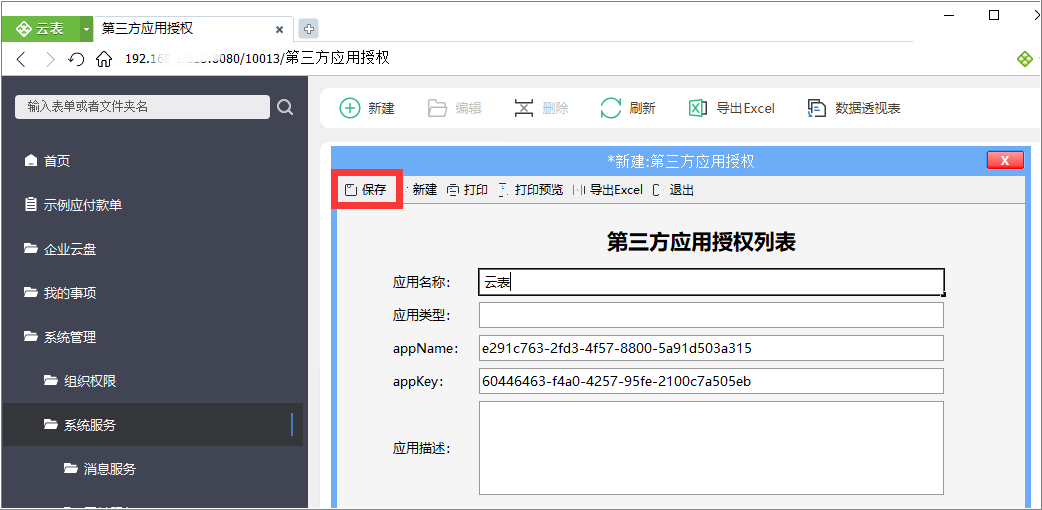Click the green 新建 plus icon in main toolbar
The width and height of the screenshot is (1042, 510).
pos(350,108)
